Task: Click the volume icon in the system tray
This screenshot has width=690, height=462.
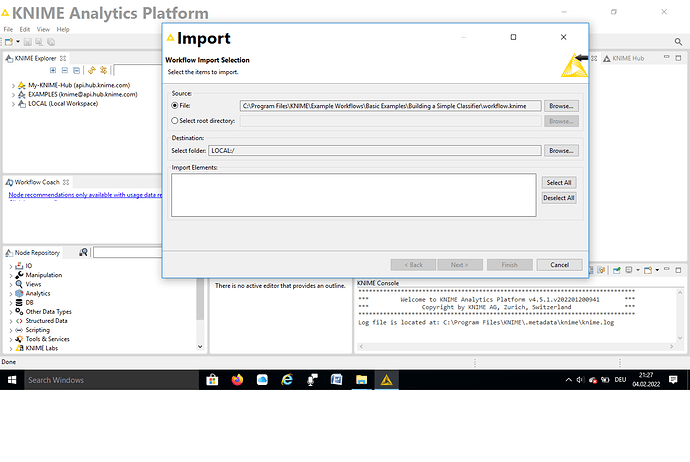Action: 580,380
